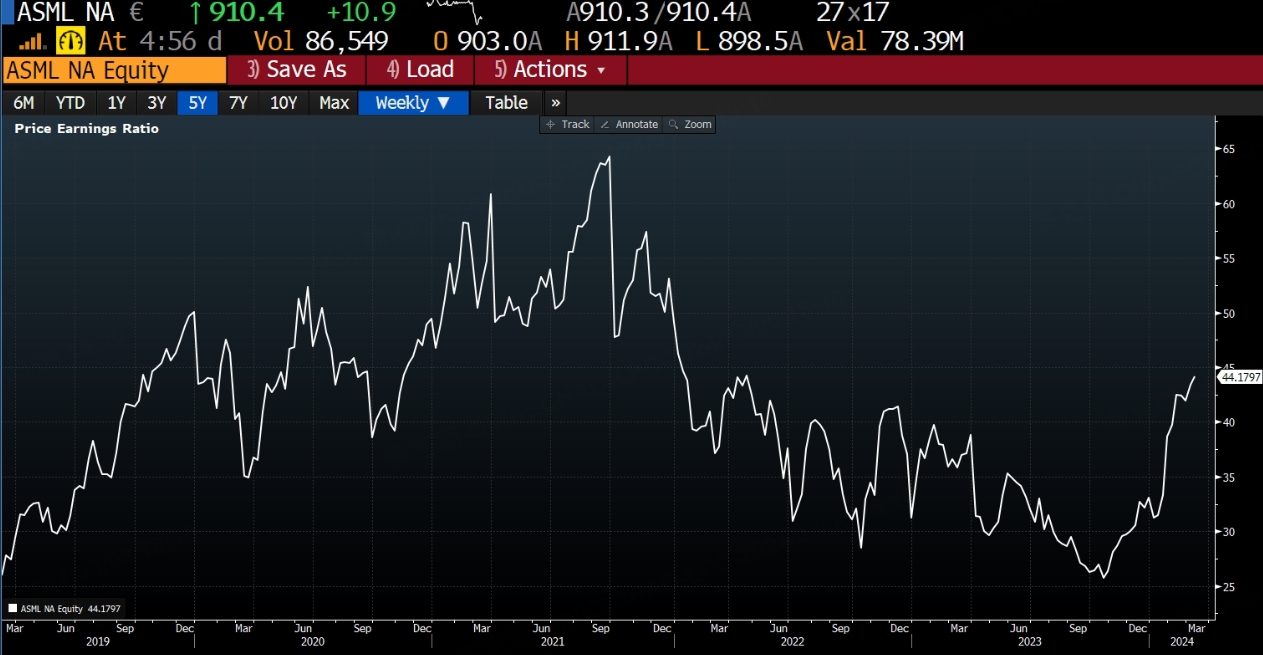Viewport: 1263px width, 655px height.
Task: Click the 2021 year label on axis
Action: 552,641
